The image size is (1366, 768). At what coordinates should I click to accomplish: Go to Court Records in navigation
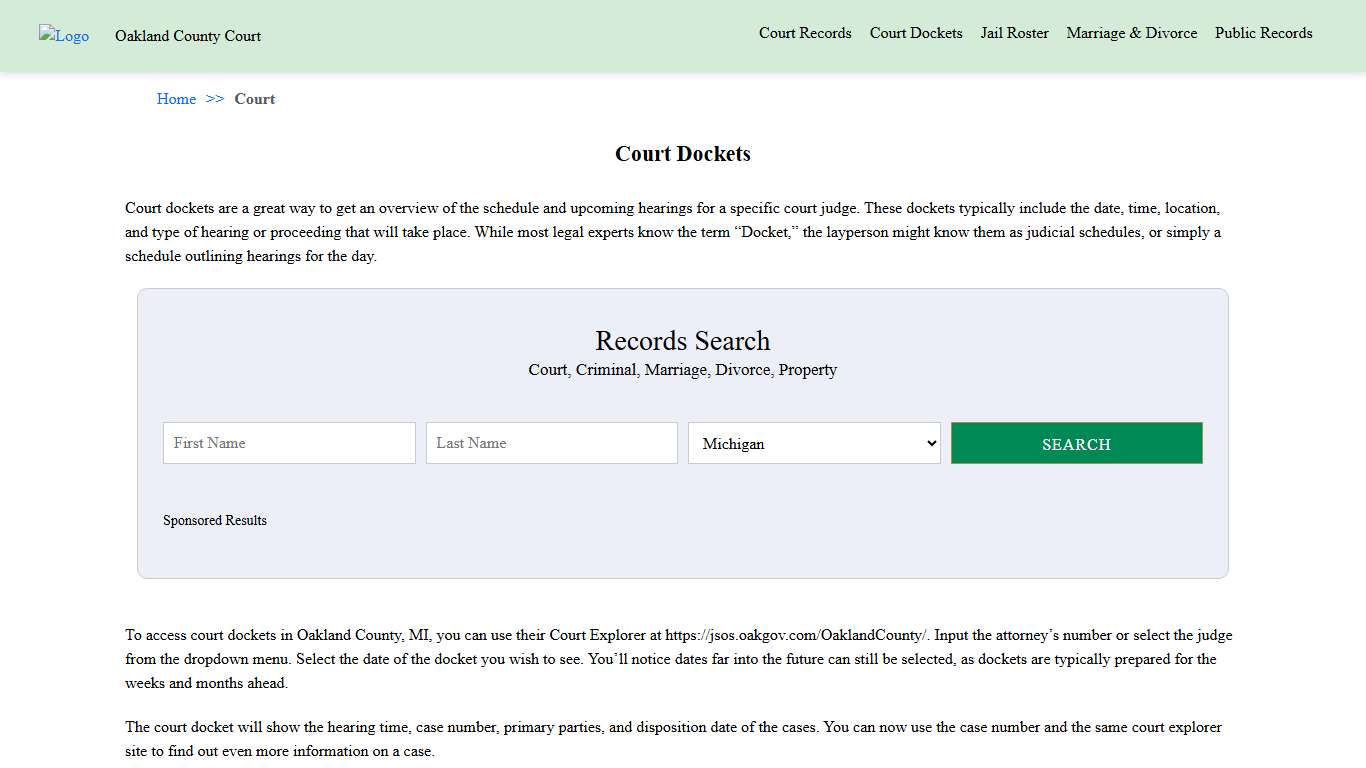(805, 33)
